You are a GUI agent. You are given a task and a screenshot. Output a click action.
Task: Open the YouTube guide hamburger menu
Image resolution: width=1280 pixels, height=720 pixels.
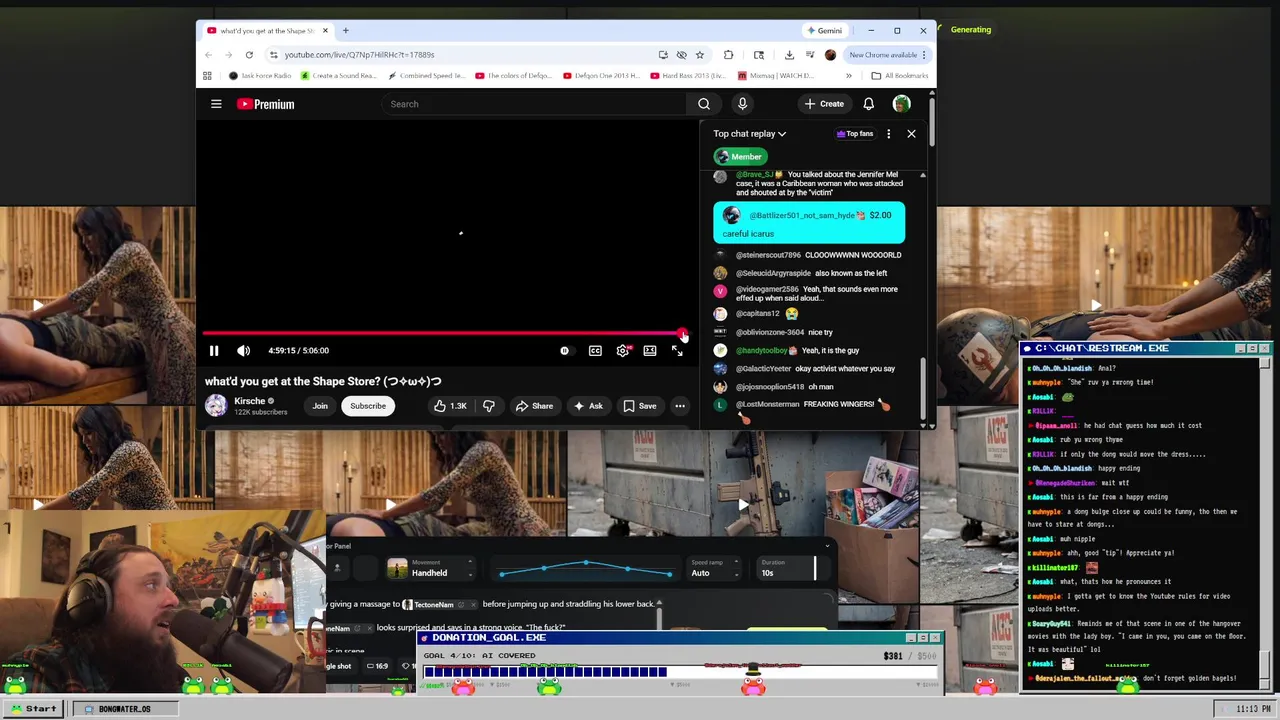point(216,104)
